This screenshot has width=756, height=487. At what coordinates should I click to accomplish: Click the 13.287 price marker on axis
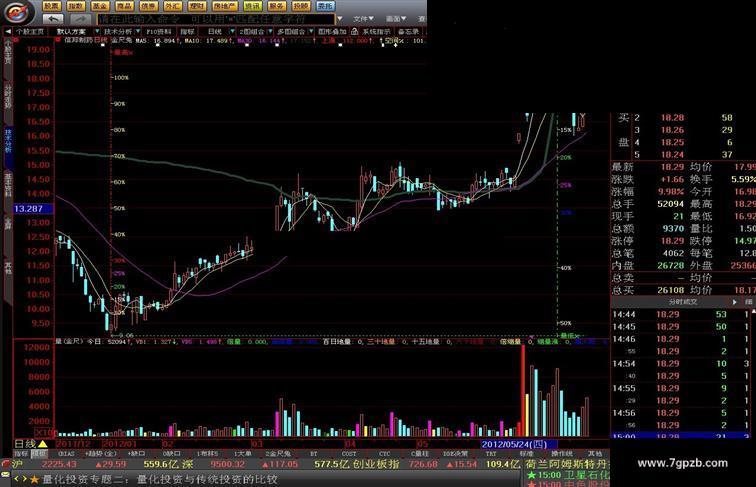(x=33, y=209)
